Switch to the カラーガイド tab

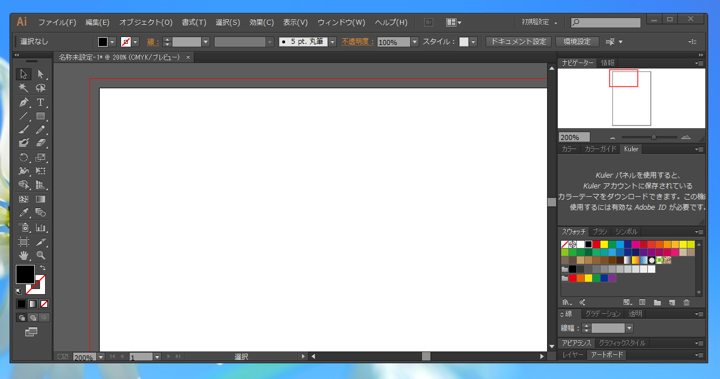pyautogui.click(x=599, y=149)
